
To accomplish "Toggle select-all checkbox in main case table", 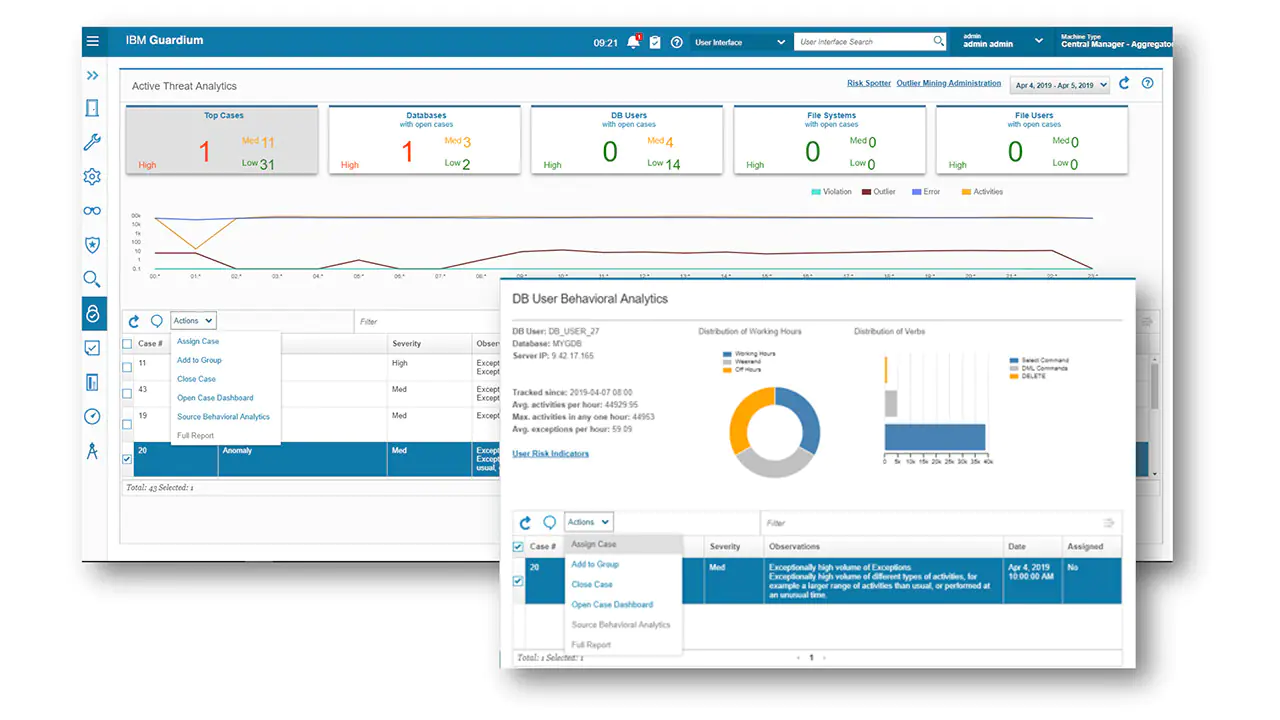I will (x=127, y=344).
